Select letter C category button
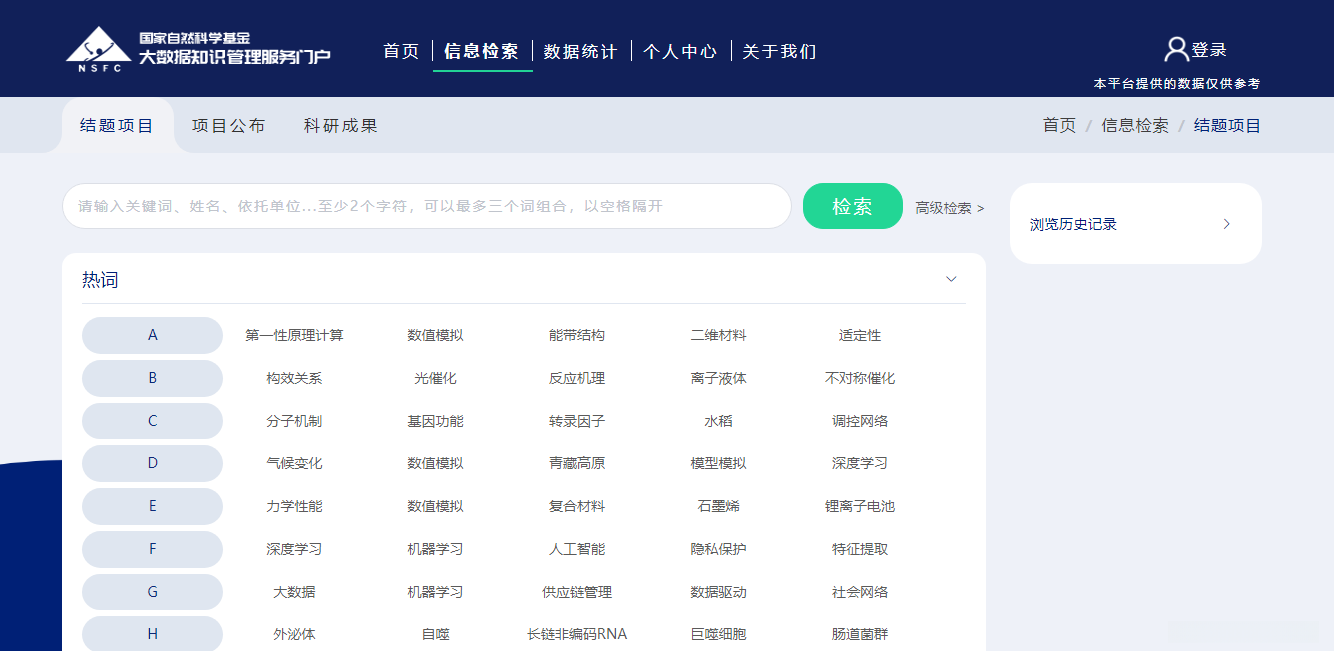Image resolution: width=1334 pixels, height=651 pixels. tap(152, 421)
